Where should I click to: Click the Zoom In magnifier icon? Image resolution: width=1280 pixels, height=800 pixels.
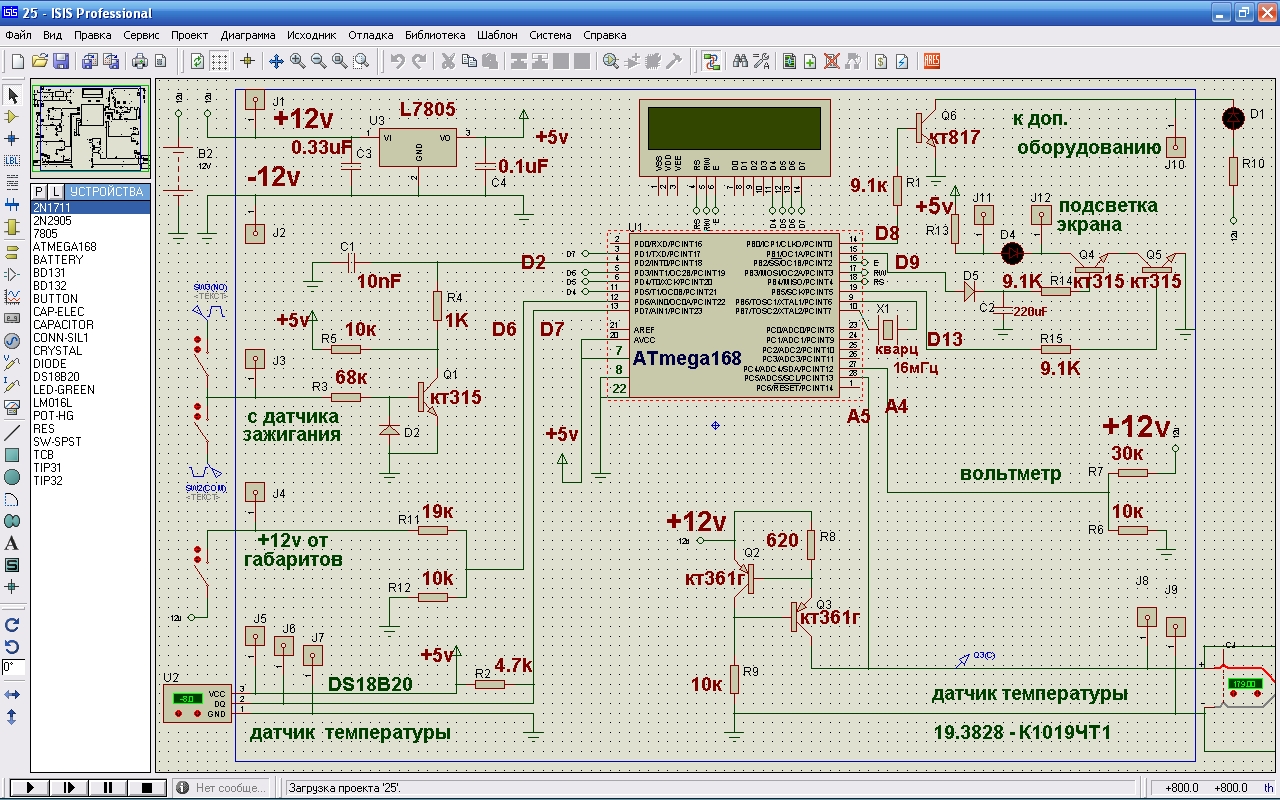click(x=297, y=61)
